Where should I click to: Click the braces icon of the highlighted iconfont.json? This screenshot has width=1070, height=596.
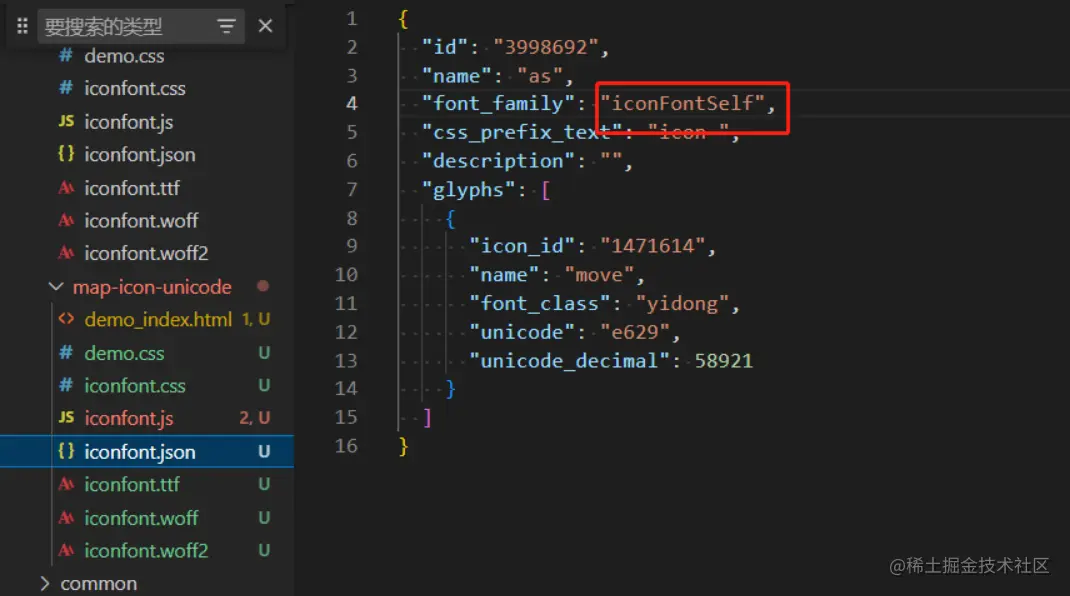pos(66,451)
